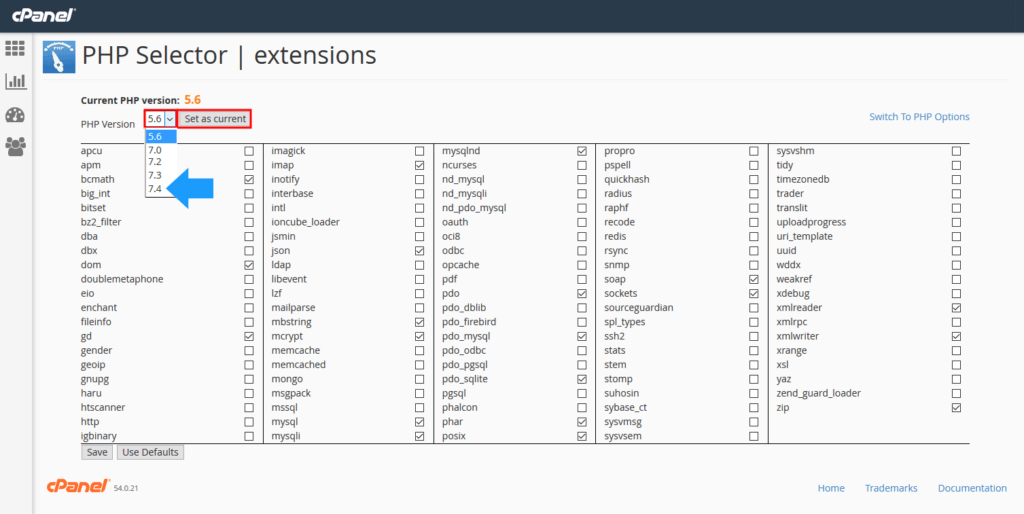
Task: Open the statistics bar chart sidebar icon
Action: pyautogui.click(x=15, y=81)
